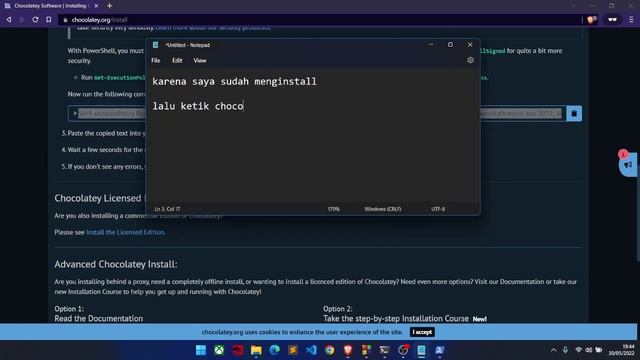The height and width of the screenshot is (360, 640).
Task: Open Brave Shields lion icon
Action: click(x=591, y=20)
